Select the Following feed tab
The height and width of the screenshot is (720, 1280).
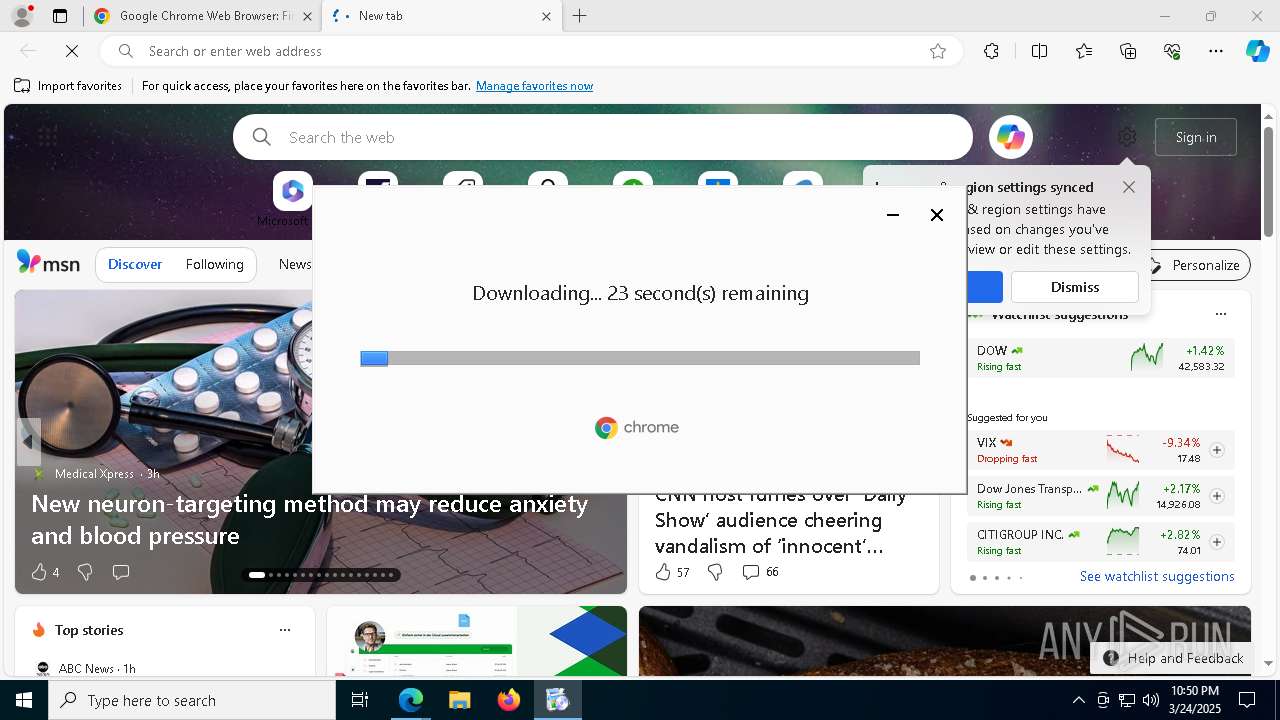(x=214, y=265)
